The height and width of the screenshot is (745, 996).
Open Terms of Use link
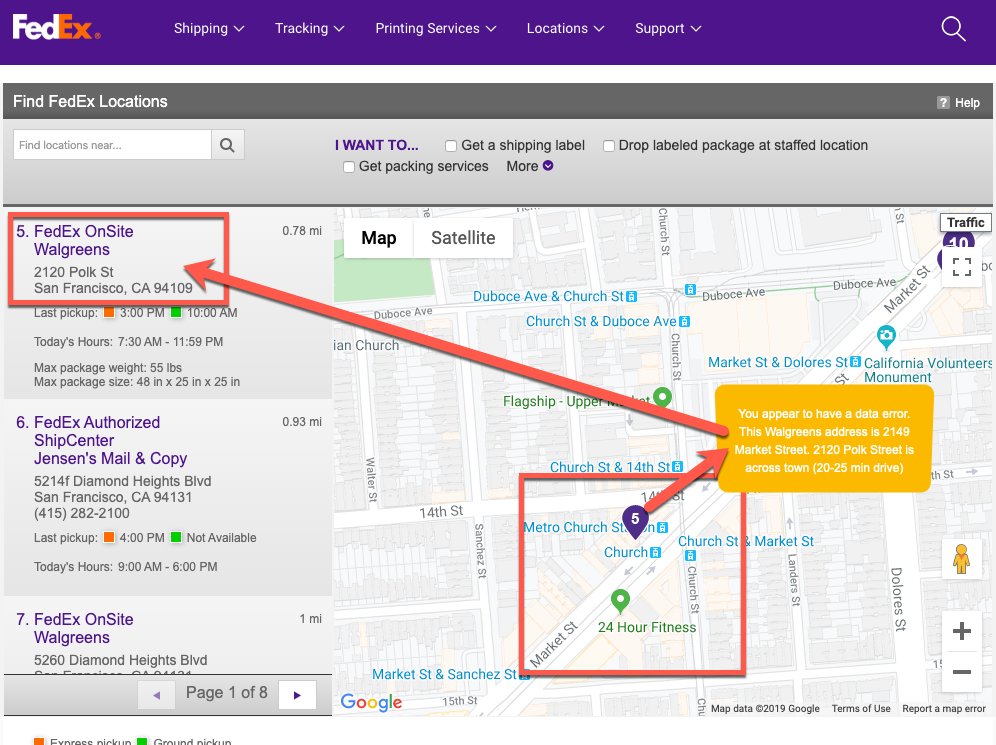point(861,709)
